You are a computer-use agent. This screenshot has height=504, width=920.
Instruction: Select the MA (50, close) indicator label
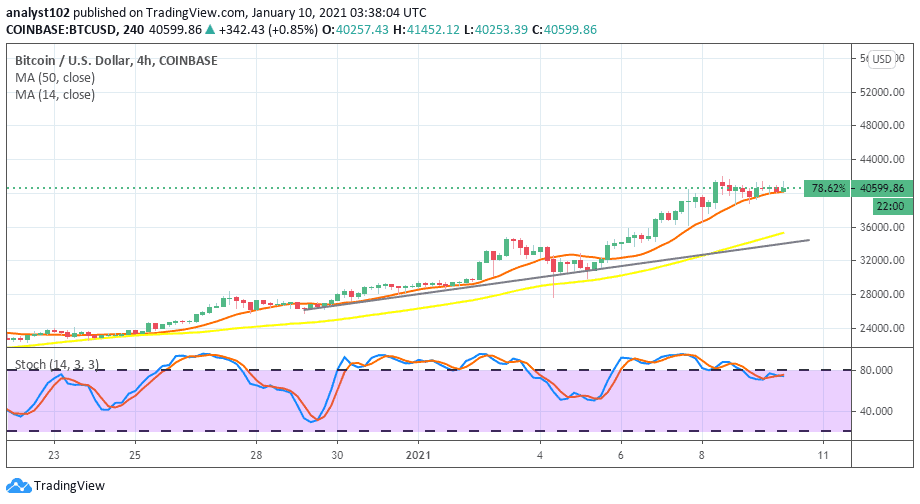pyautogui.click(x=55, y=77)
